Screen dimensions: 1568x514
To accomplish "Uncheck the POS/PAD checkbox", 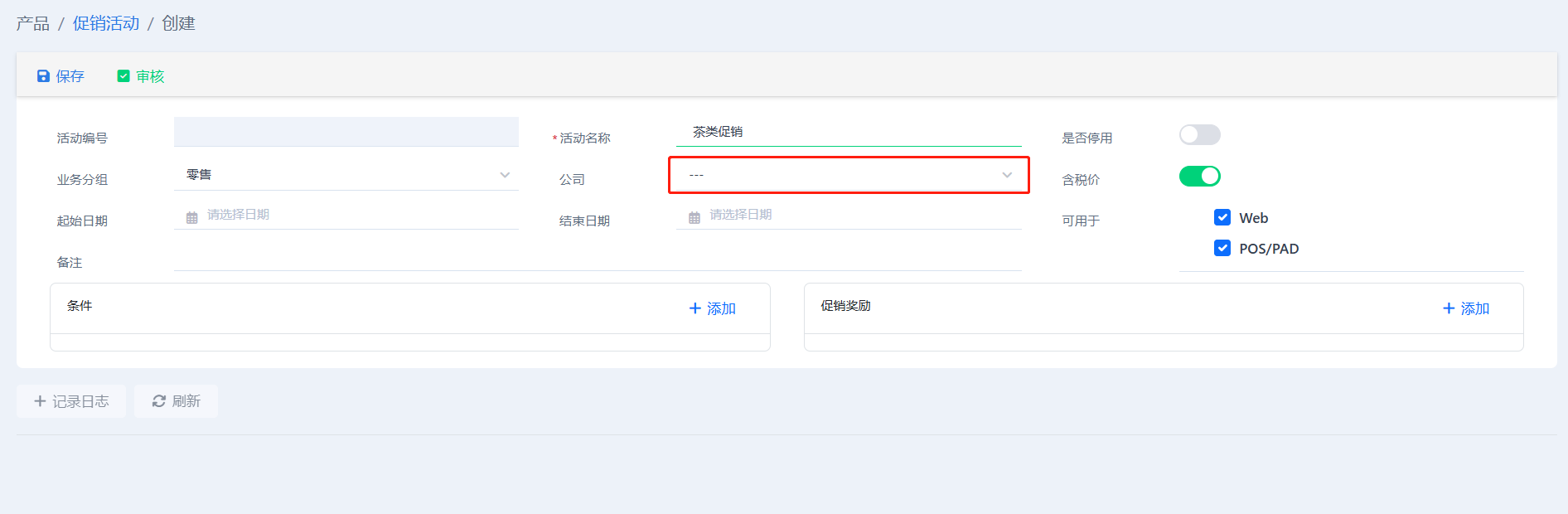I will 1222,248.
